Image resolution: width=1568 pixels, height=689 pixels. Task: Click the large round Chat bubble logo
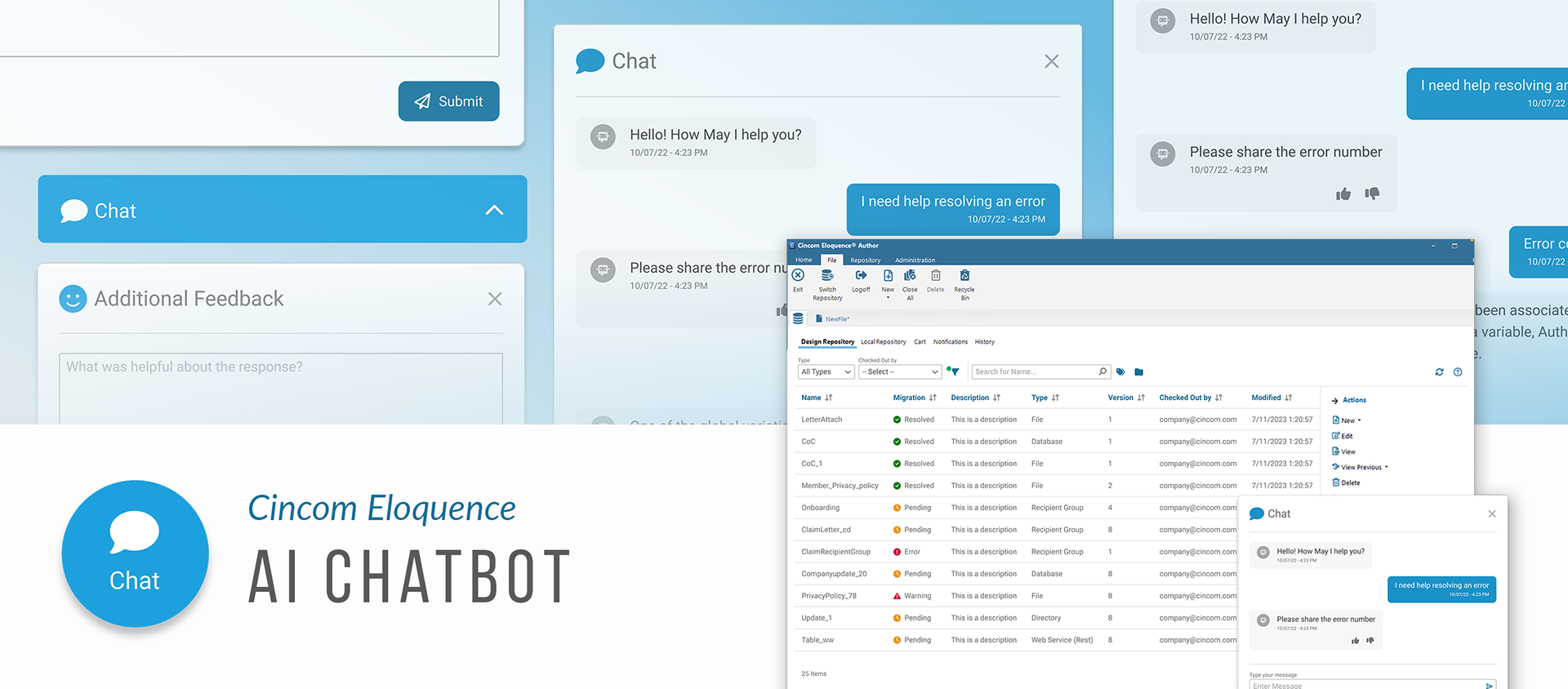[135, 553]
